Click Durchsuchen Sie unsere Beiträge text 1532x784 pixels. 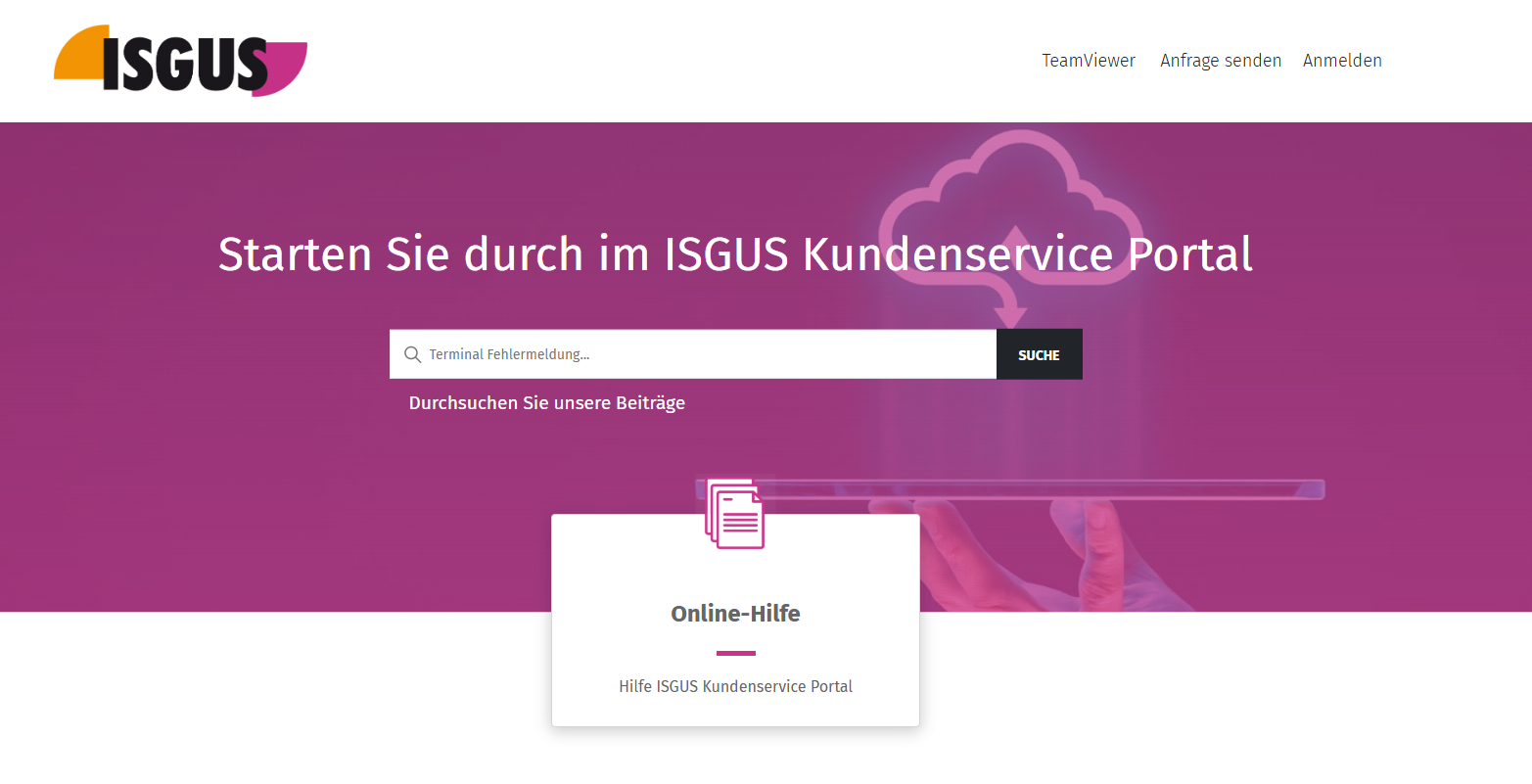pyautogui.click(x=547, y=403)
